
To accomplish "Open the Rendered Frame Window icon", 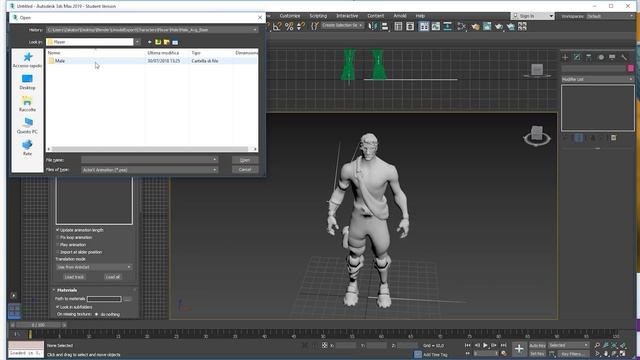I will pyautogui.click(x=487, y=27).
